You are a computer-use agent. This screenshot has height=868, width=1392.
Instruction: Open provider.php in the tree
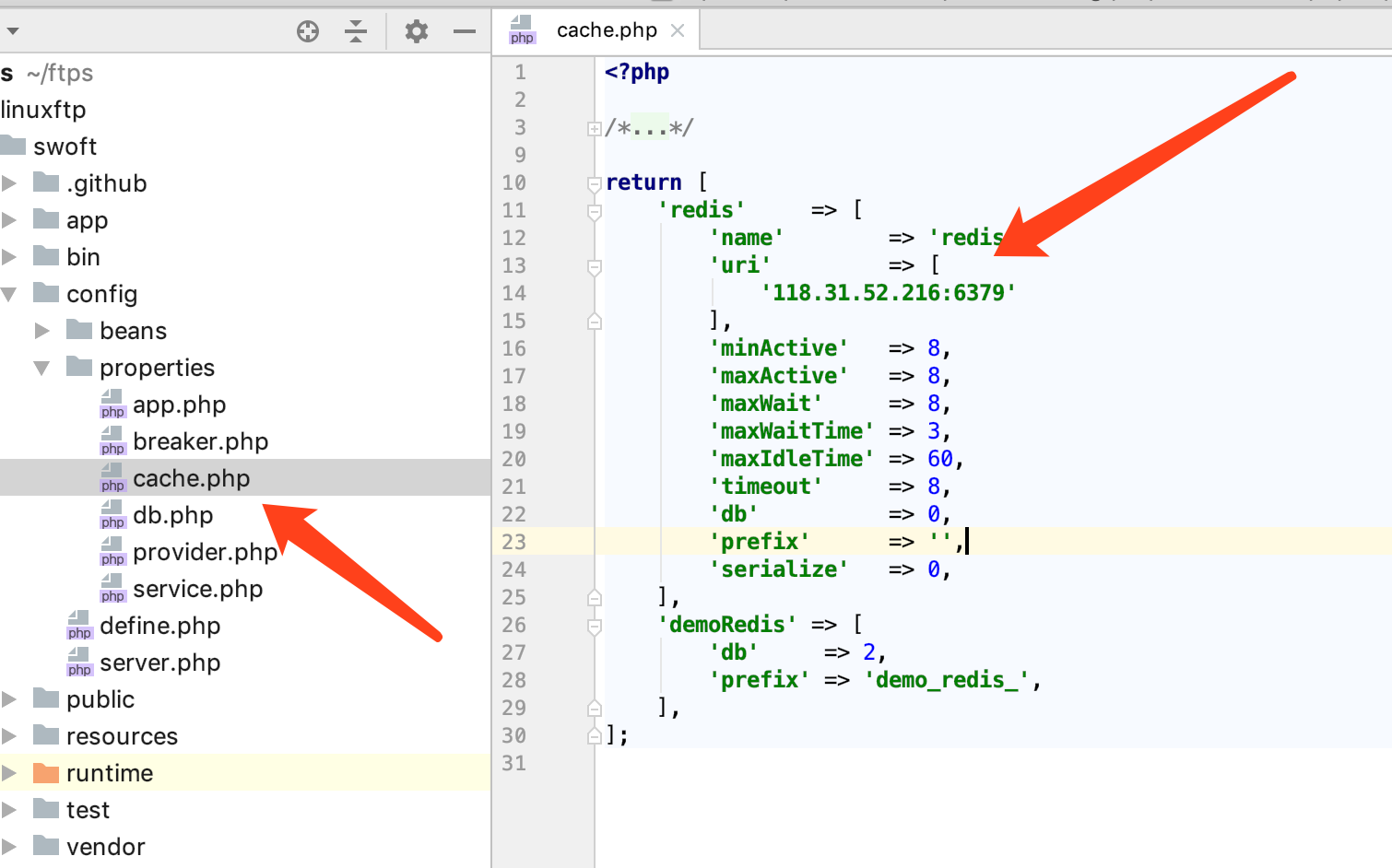tap(205, 552)
